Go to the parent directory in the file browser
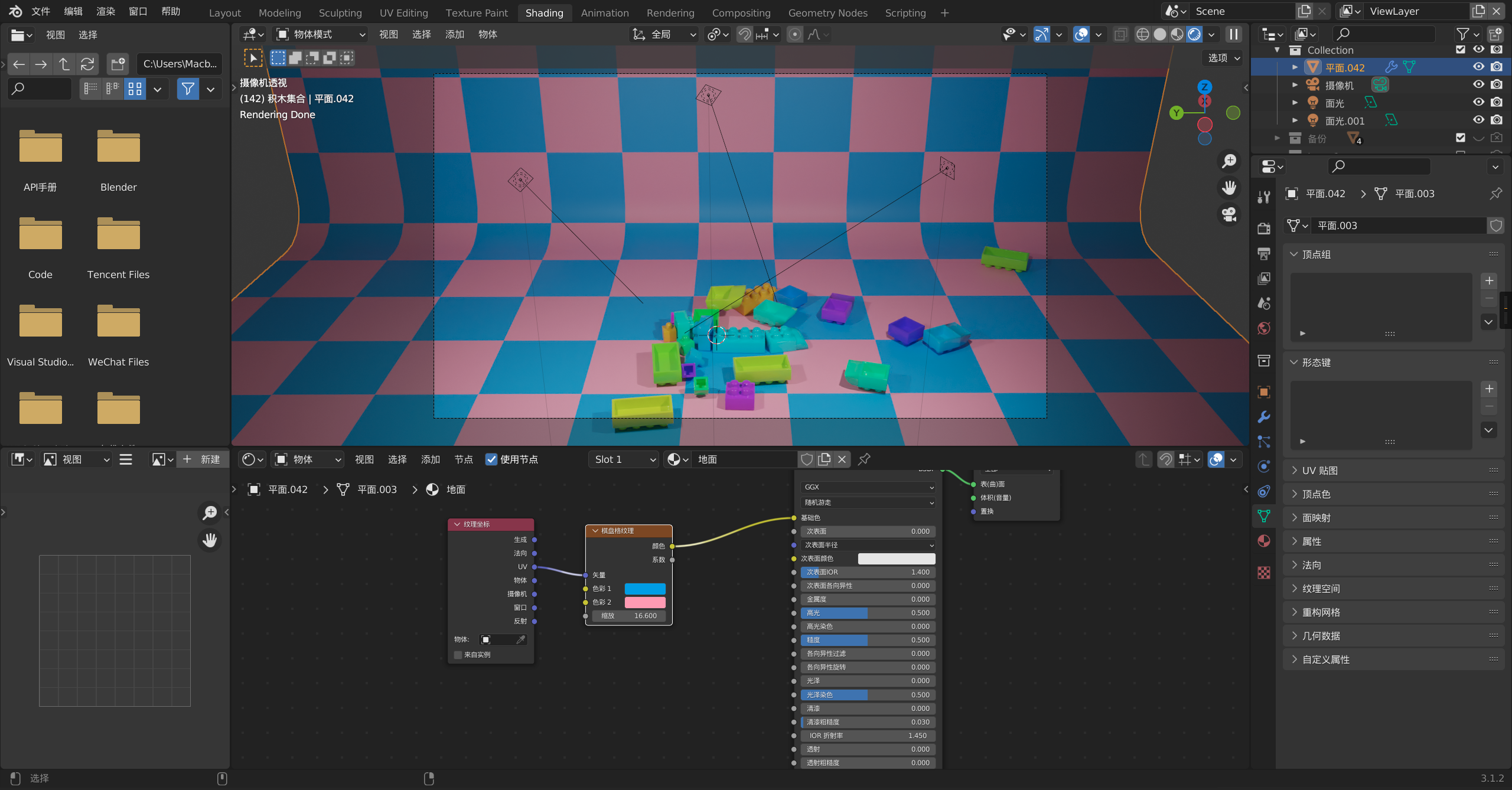This screenshot has height=790, width=1512. coord(64,64)
